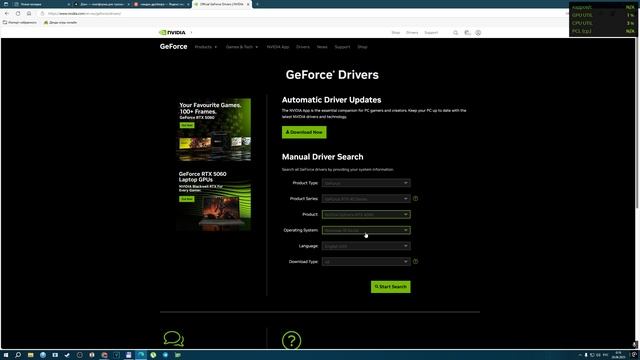The width and height of the screenshot is (640, 360).
Task: Go back with the browser back arrow
Action: click(7, 13)
